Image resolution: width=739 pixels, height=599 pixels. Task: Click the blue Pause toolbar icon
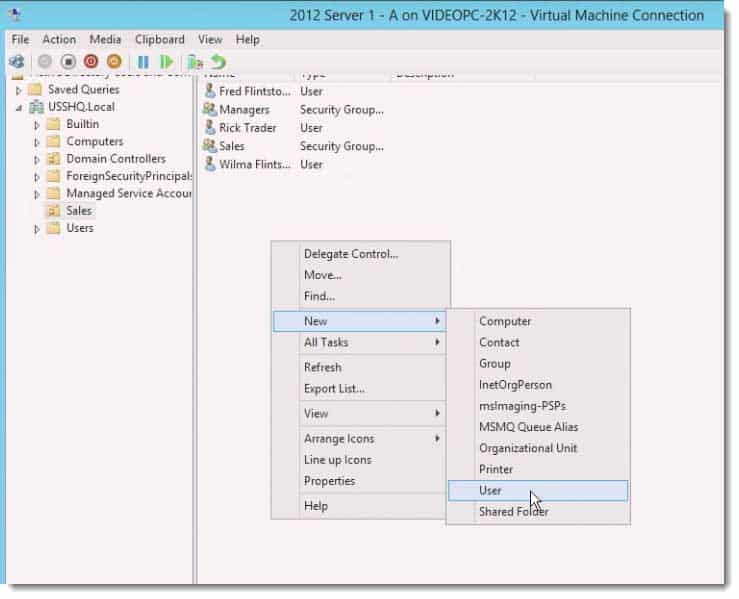click(143, 62)
